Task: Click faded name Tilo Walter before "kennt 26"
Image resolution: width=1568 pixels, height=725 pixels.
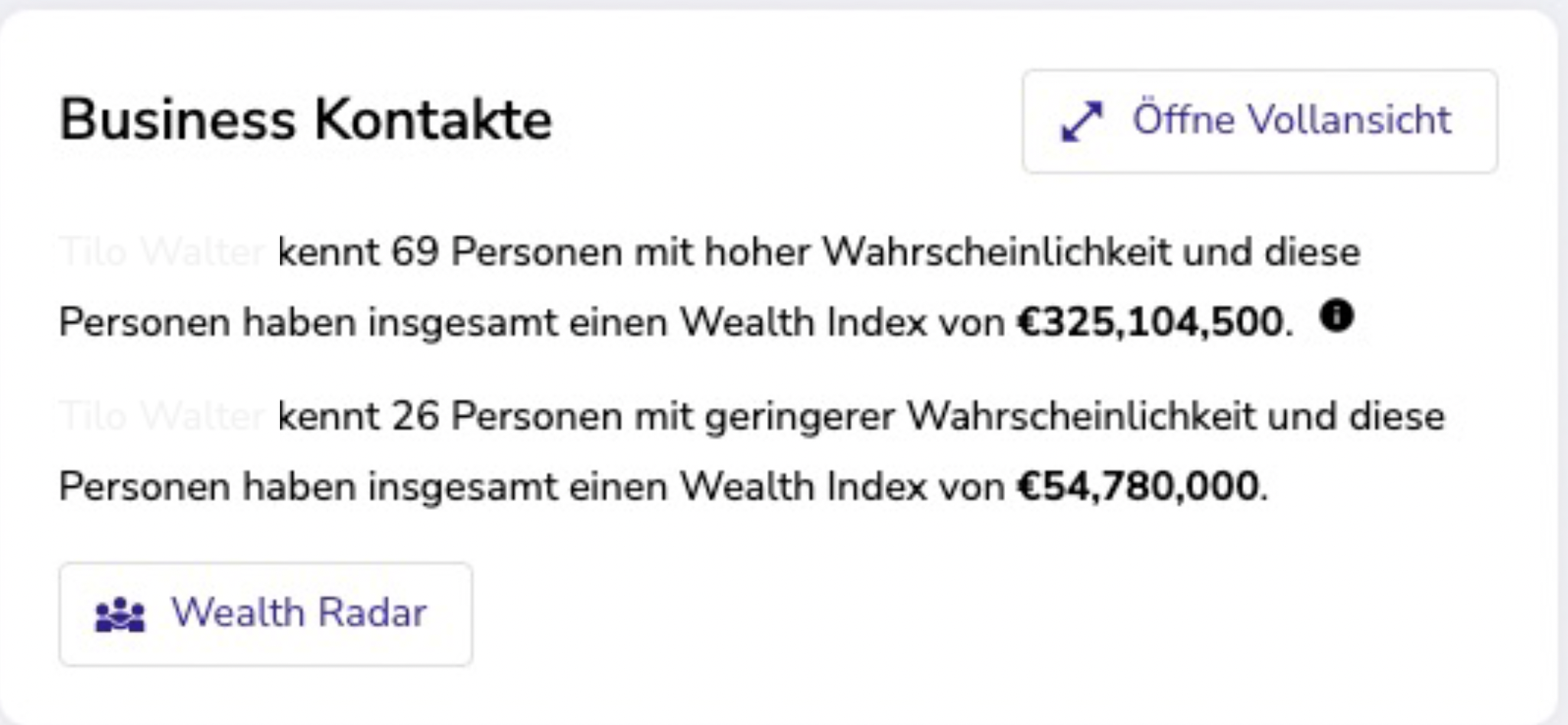Action: tap(162, 417)
